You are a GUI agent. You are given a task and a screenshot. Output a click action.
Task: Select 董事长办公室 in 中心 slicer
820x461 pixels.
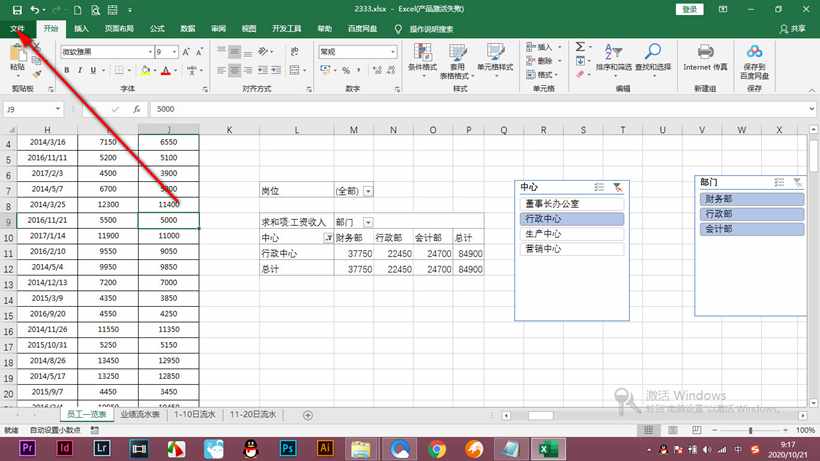pos(572,204)
